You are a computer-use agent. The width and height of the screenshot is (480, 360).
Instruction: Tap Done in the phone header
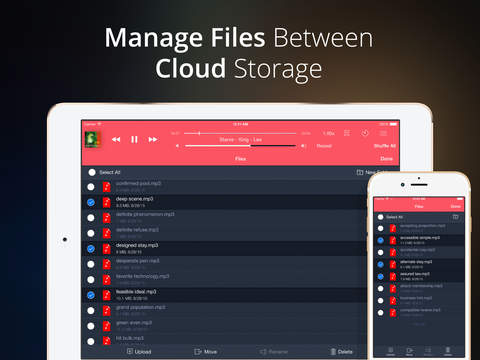pyautogui.click(x=455, y=206)
